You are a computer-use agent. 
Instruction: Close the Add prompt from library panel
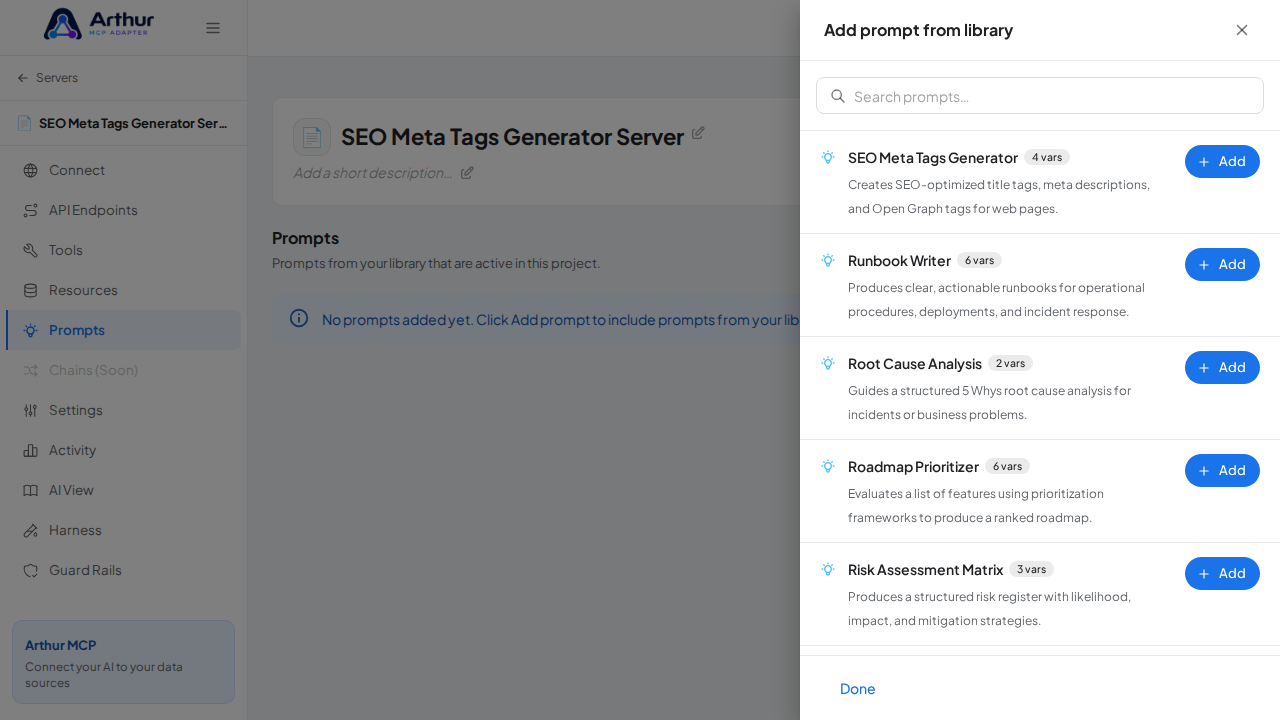1242,30
